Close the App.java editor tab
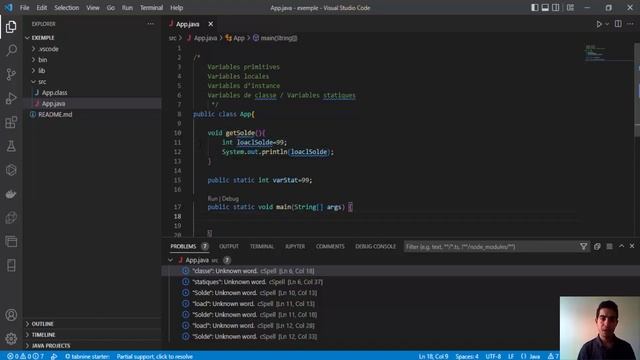640x360 pixels. 211,24
